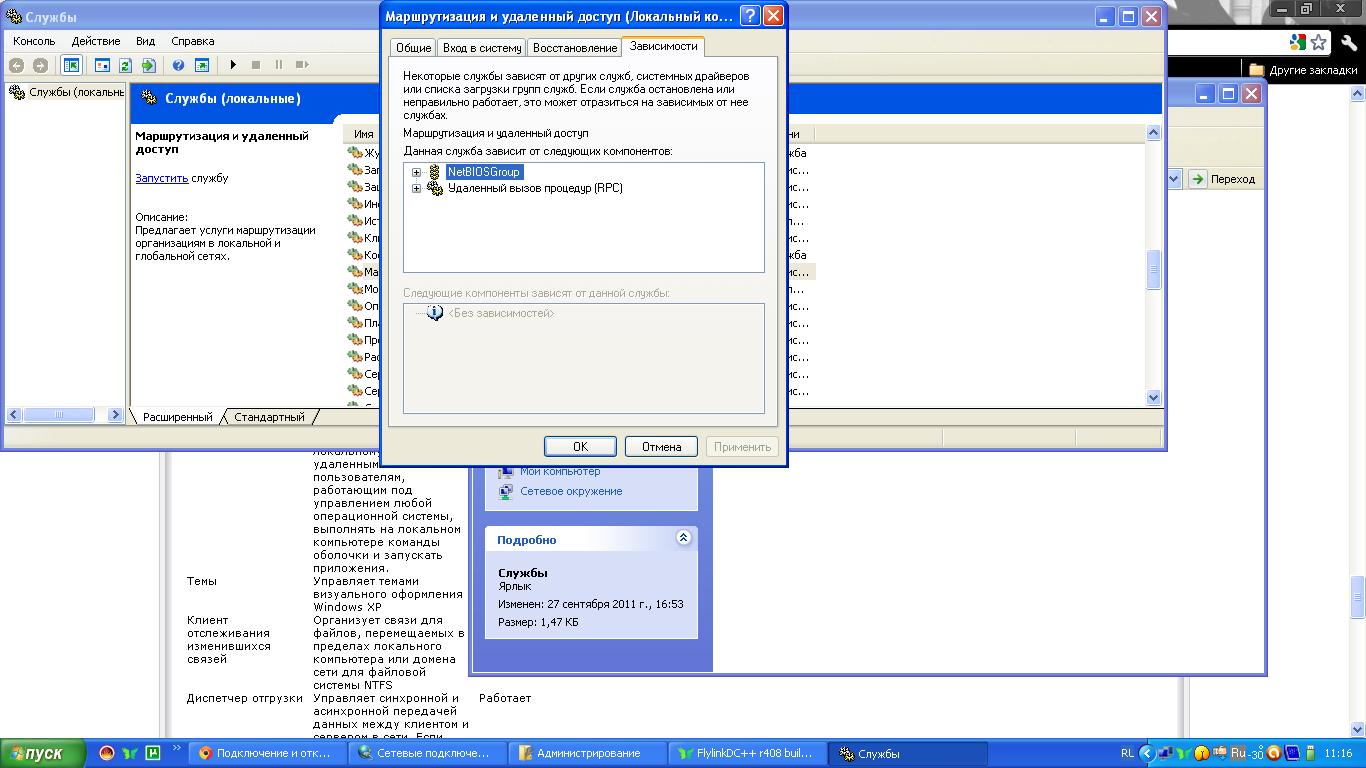Image resolution: width=1366 pixels, height=768 pixels.
Task: Click the Применить button
Action: point(742,447)
